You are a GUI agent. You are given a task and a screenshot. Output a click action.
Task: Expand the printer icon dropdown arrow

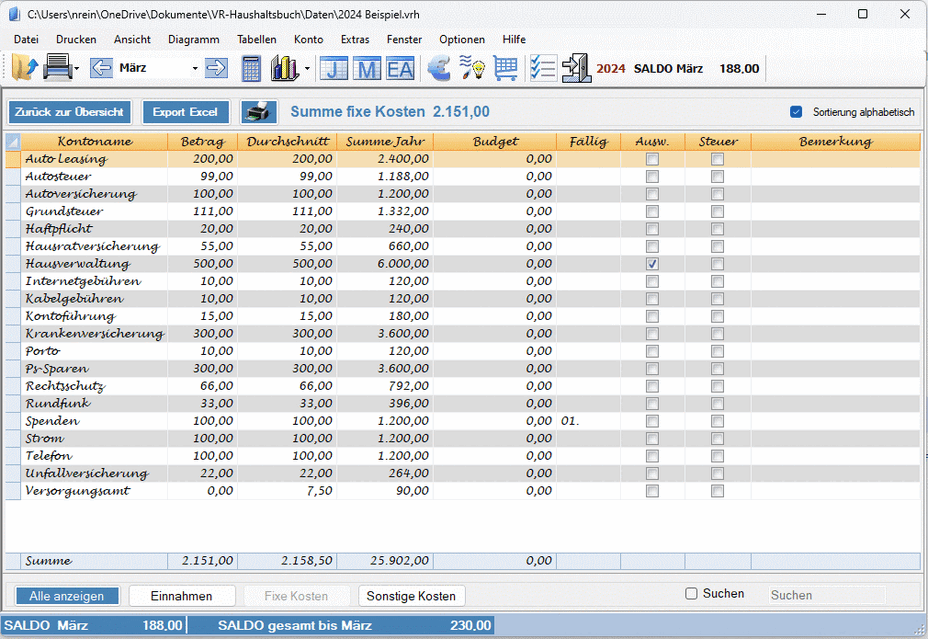coord(76,69)
